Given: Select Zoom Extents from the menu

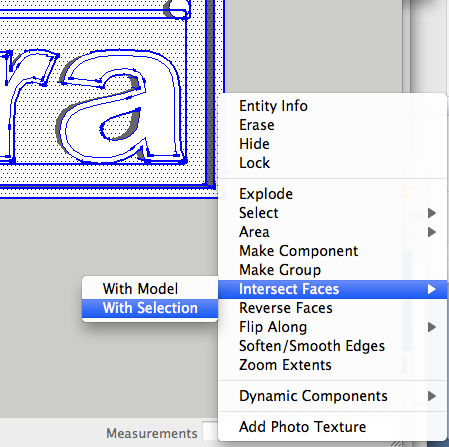Looking at the screenshot, I should click(332, 365).
